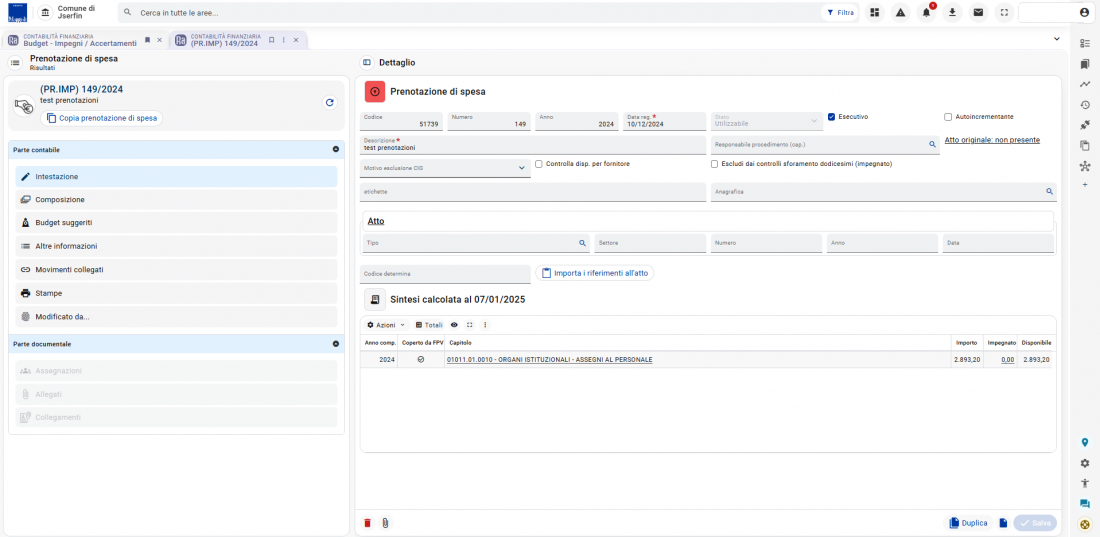This screenshot has width=1100, height=537.
Task: Click the paperclip attachment icon at bottom
Action: 385,523
